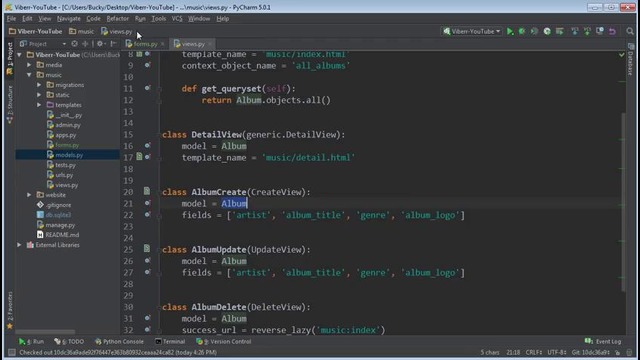
Task: Open the Favorites side panel
Action: (x=10, y=310)
